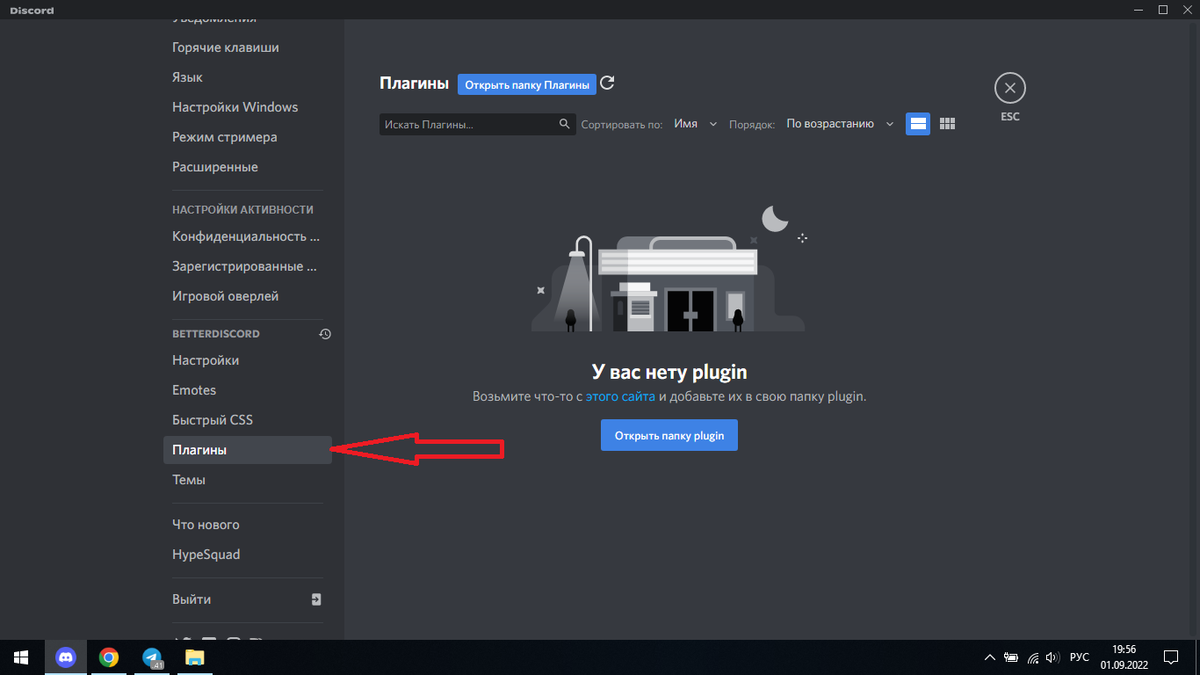Viewport: 1200px width, 675px height.
Task: Select Плагины in the sidebar
Action: 247,450
